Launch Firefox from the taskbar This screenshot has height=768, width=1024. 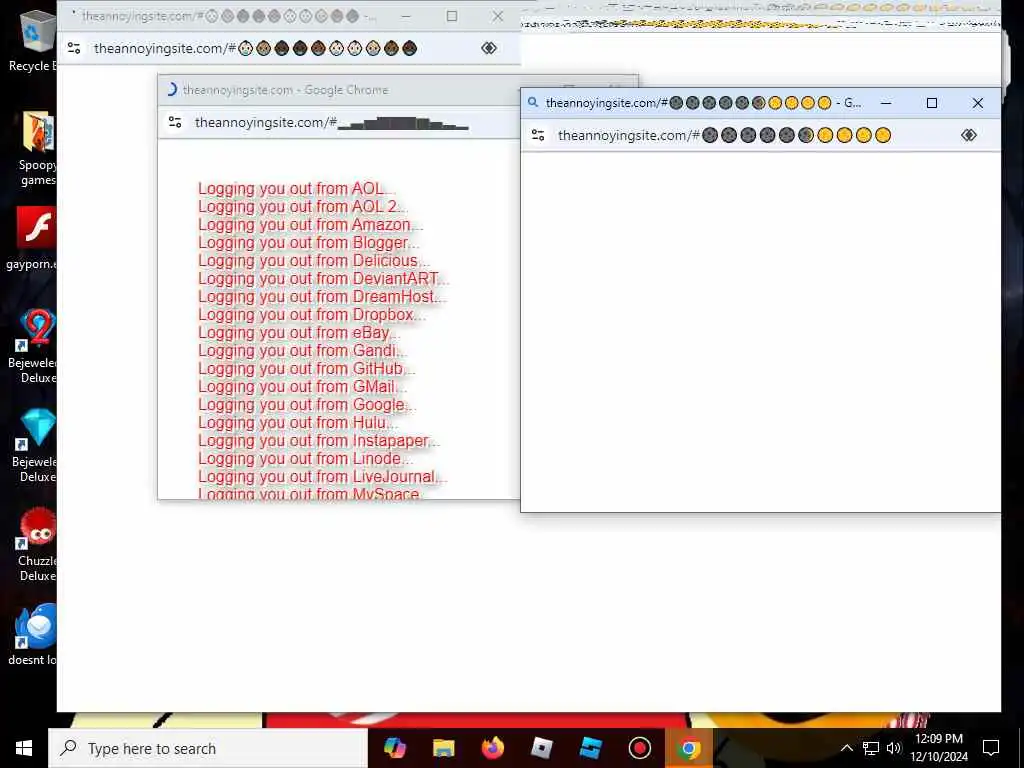point(492,748)
